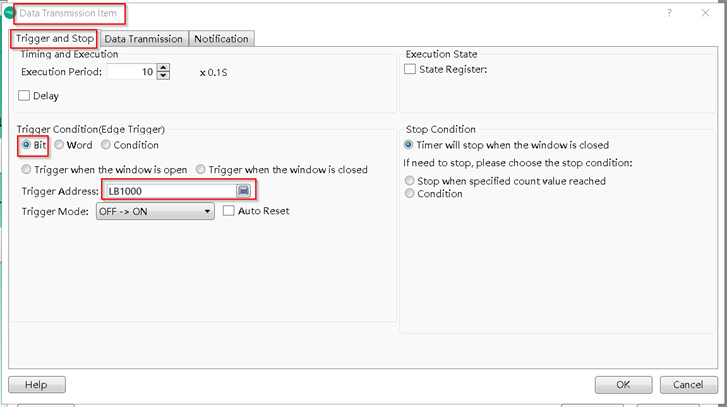The width and height of the screenshot is (727, 407).
Task: Click the Trigger Address LB1000 field
Action: (168, 191)
